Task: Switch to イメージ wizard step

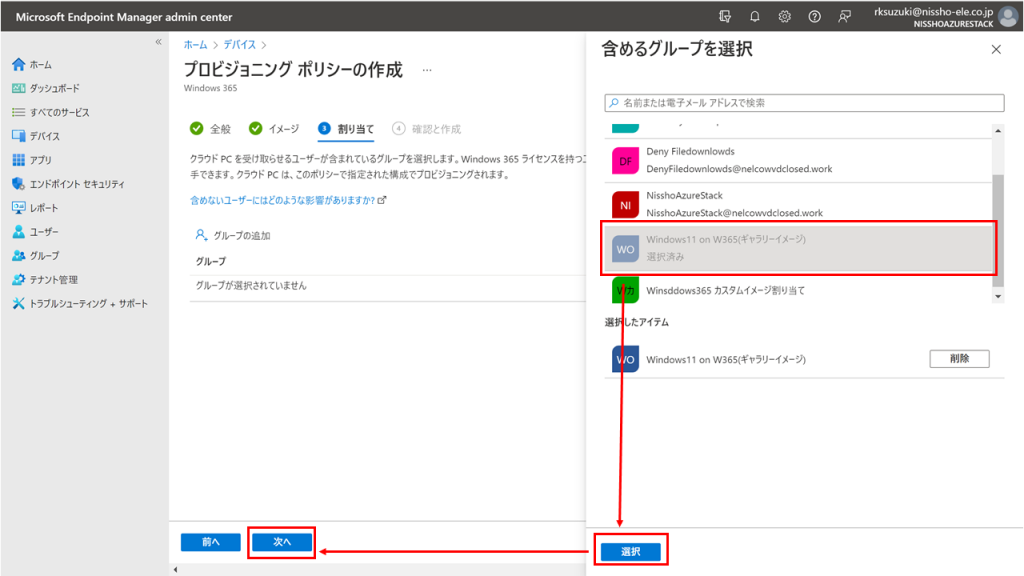Action: [274, 129]
